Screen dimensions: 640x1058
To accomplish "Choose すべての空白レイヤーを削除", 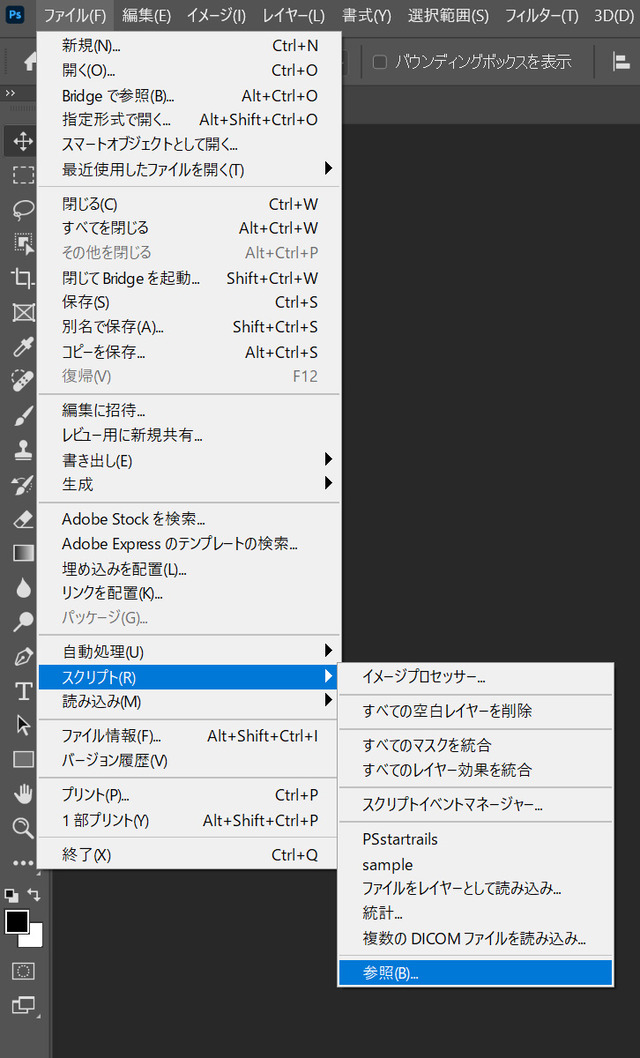I will coord(475,711).
